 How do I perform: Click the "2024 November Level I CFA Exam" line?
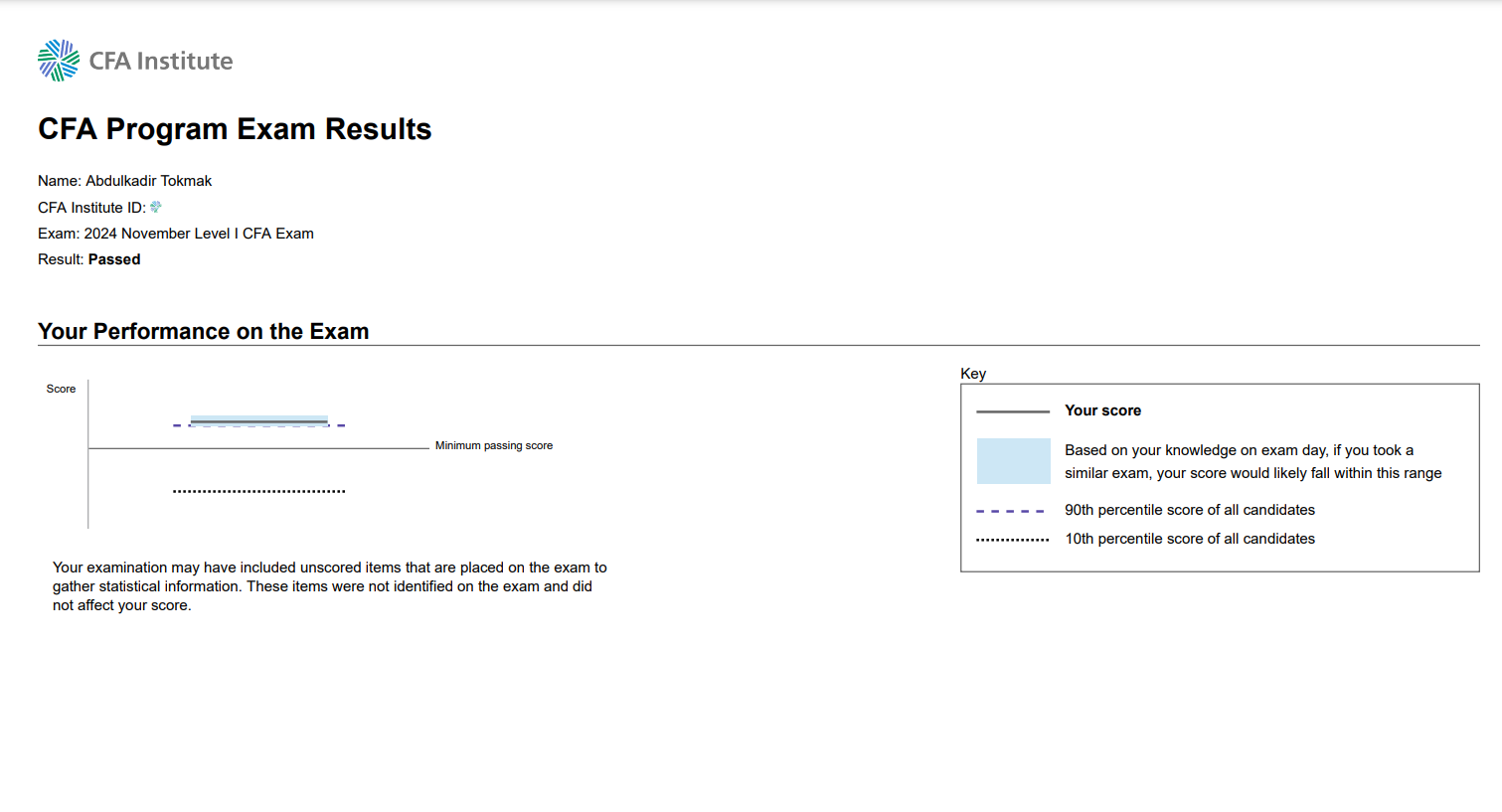point(199,234)
